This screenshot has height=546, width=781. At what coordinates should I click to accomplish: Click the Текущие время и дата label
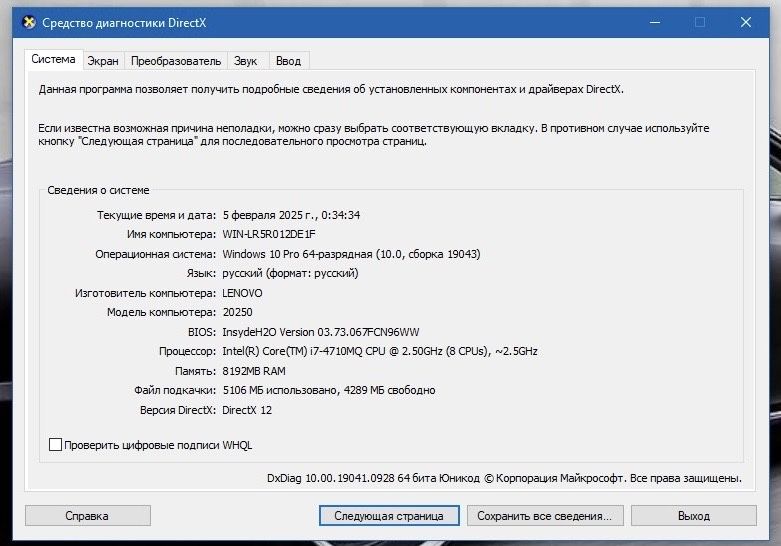[x=156, y=215]
